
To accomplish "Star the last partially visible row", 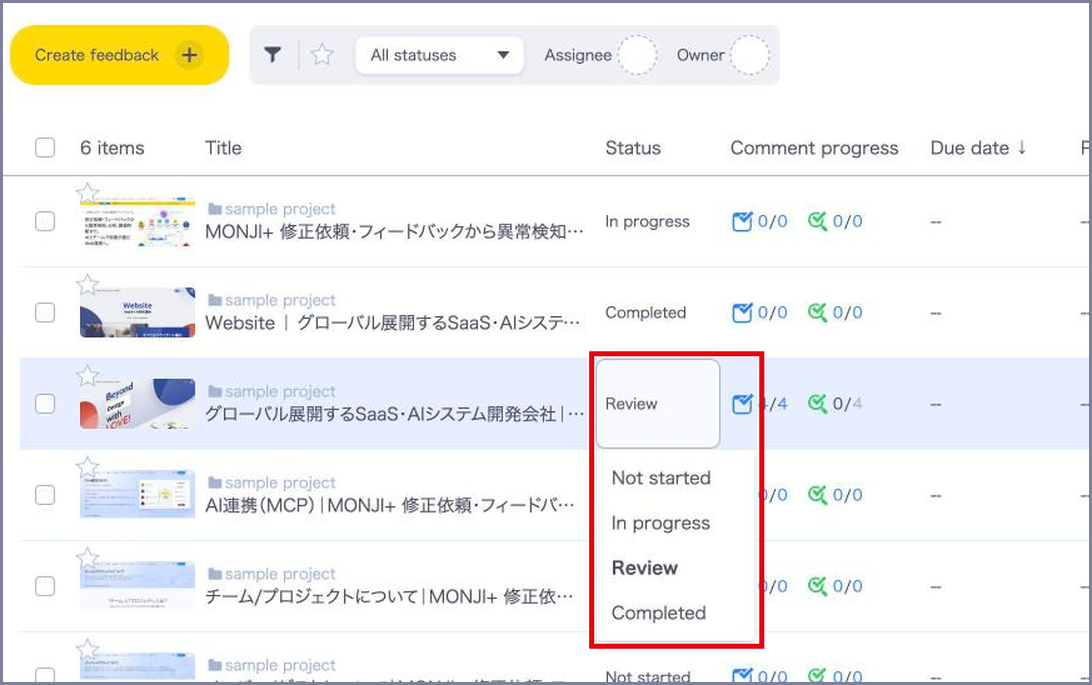I will click(x=88, y=649).
